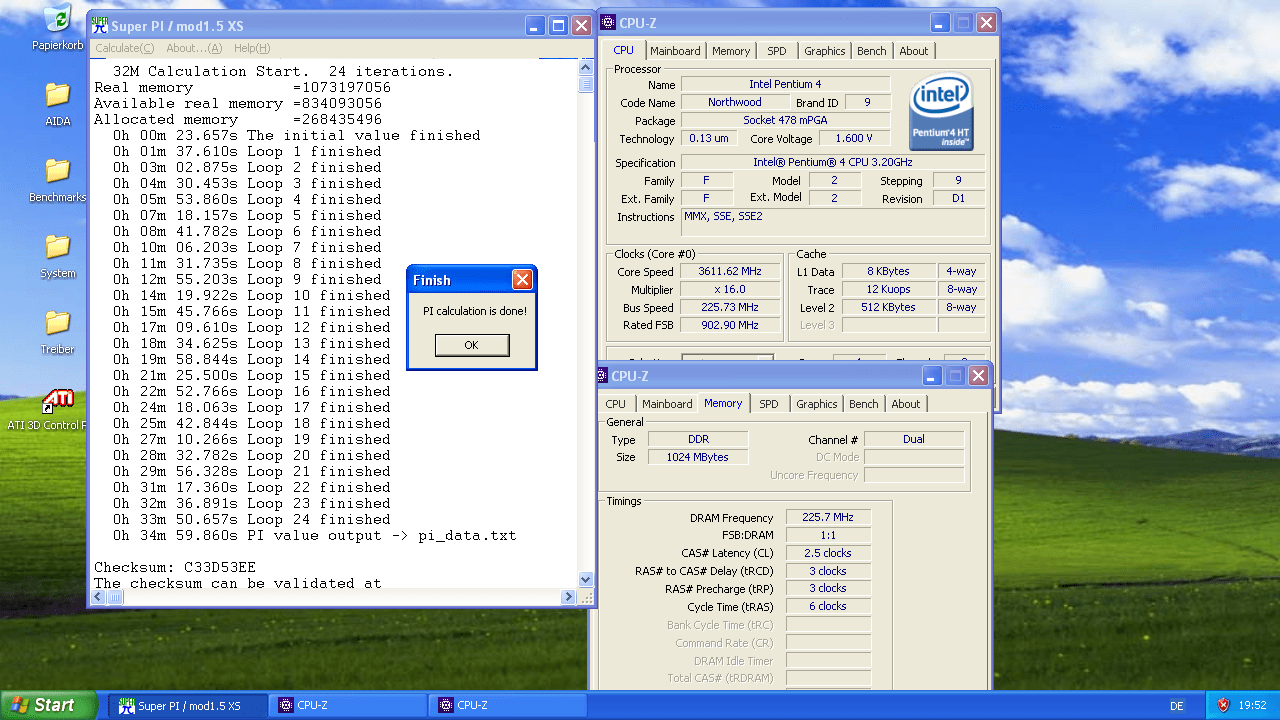The width and height of the screenshot is (1280, 720).
Task: Click the security shield tray icon
Action: pyautogui.click(x=1222, y=705)
